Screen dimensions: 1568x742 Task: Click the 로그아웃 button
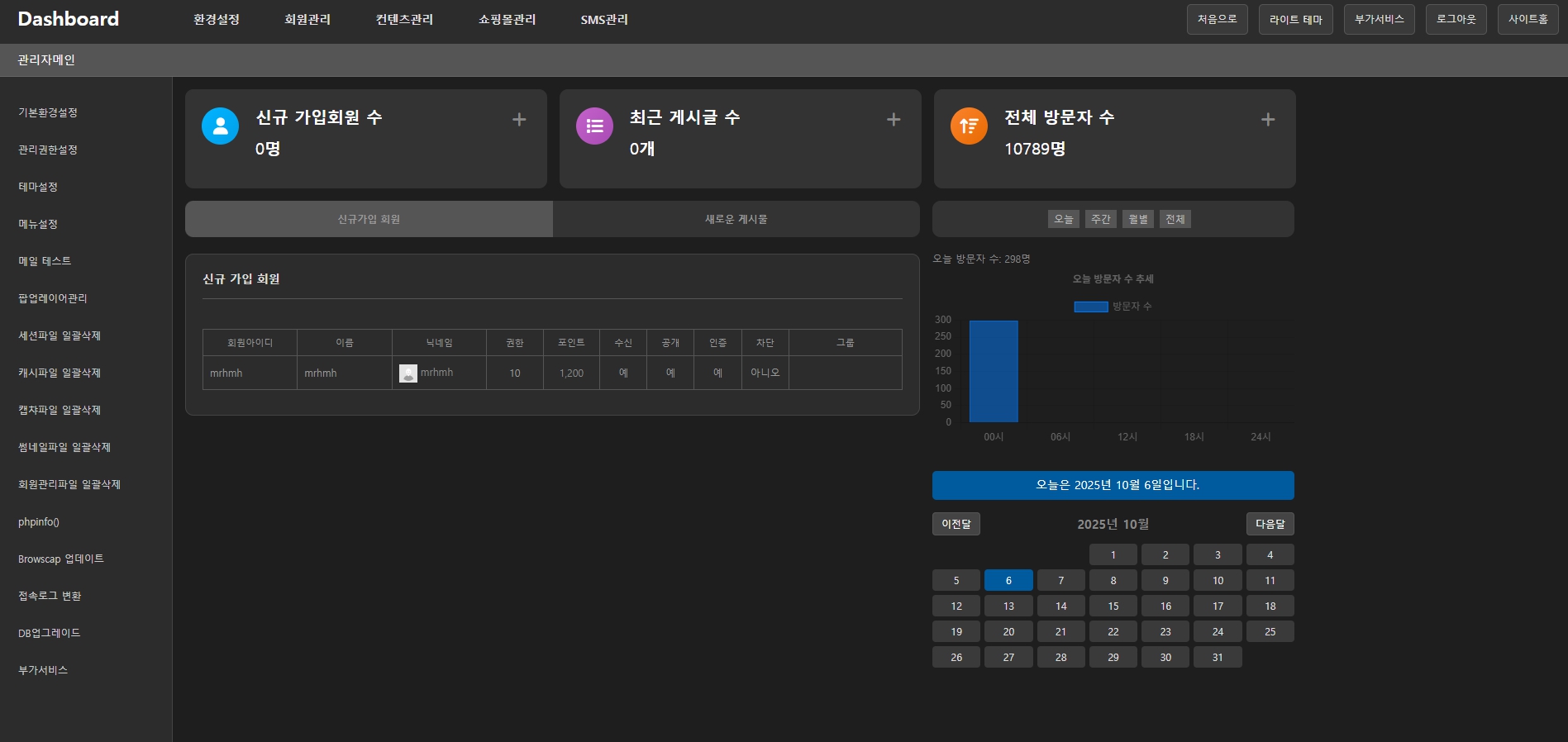pos(1456,19)
